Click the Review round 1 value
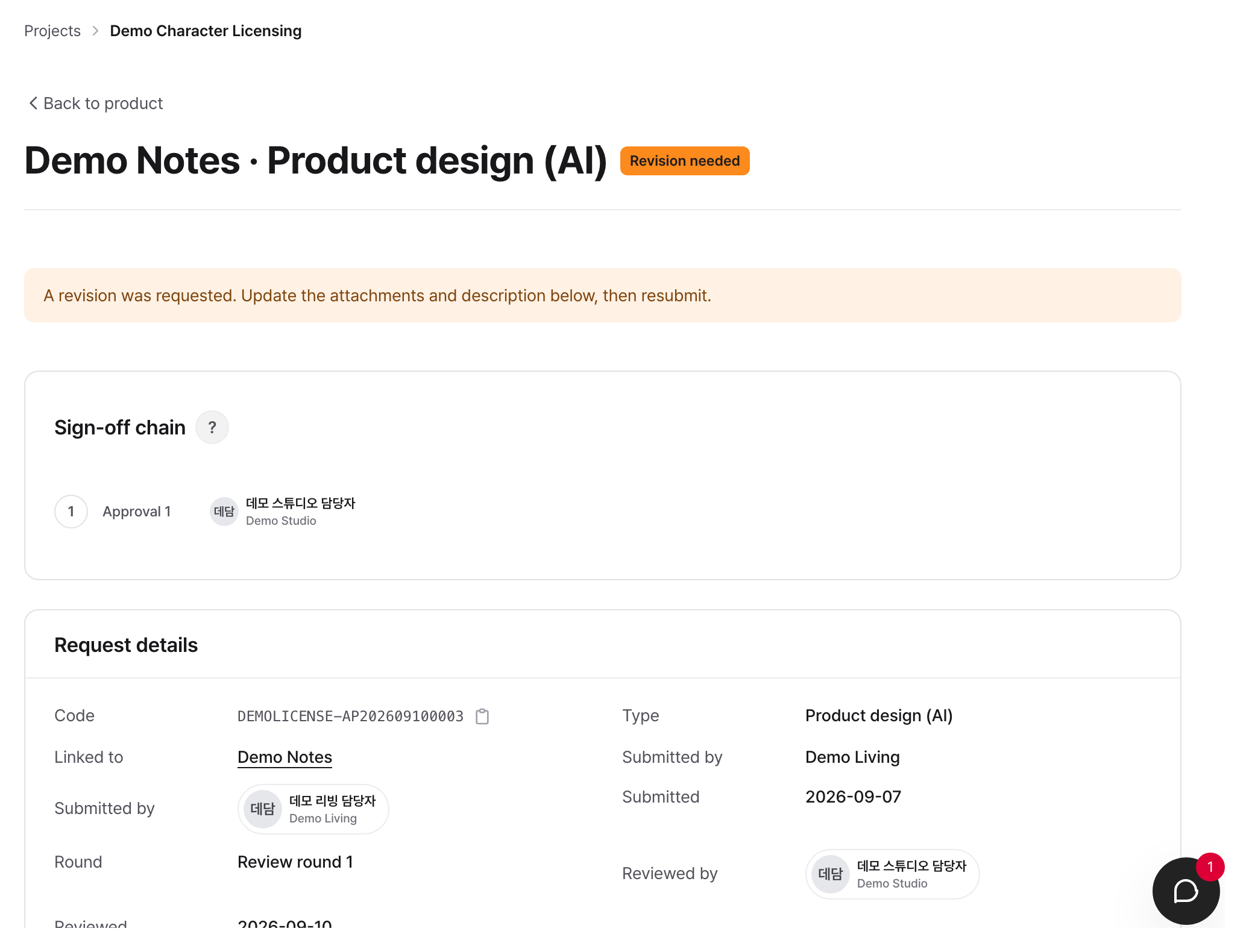This screenshot has height=952, width=1249. 295,862
